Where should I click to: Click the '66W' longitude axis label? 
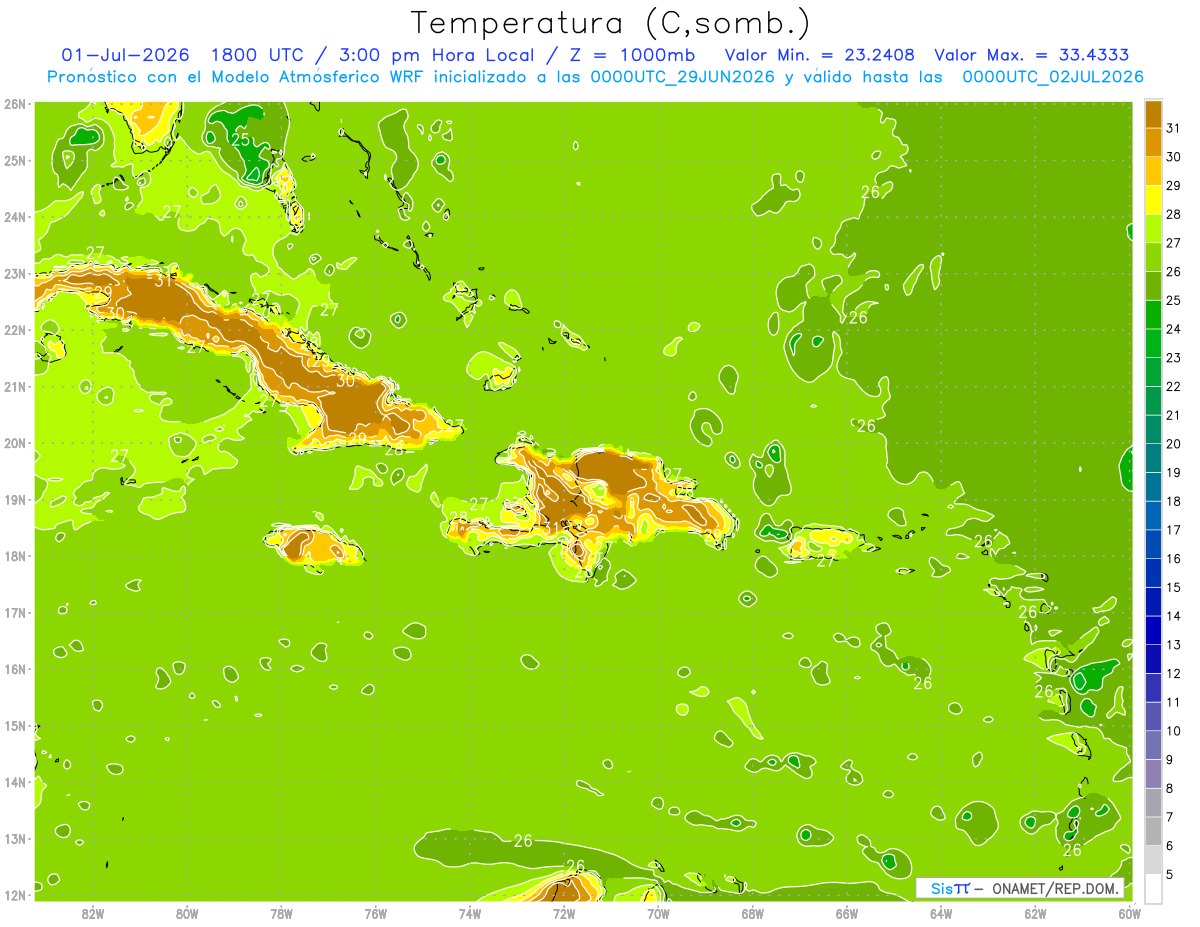847,913
